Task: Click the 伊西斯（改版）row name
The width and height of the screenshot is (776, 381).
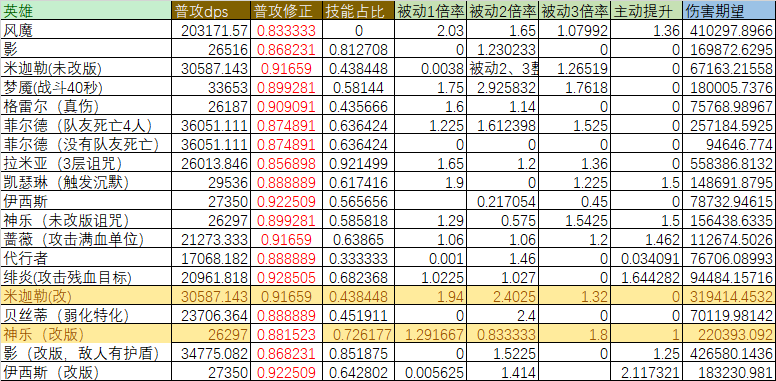Action: 86,372
